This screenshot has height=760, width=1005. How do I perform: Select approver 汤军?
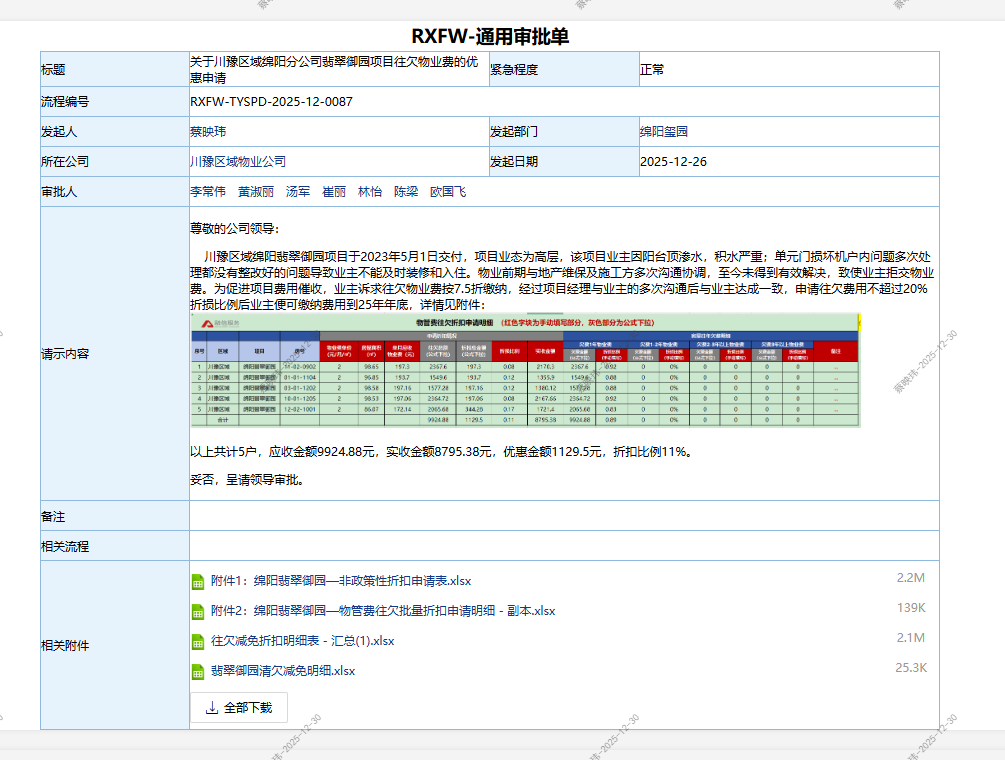tap(298, 192)
